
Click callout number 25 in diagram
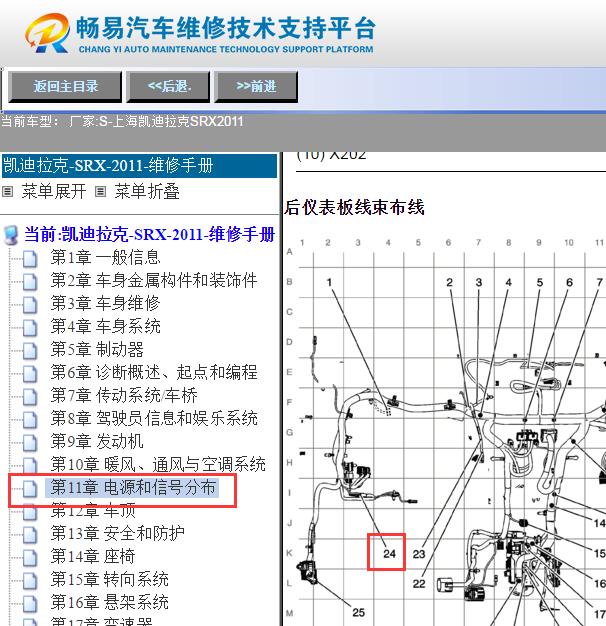point(358,612)
